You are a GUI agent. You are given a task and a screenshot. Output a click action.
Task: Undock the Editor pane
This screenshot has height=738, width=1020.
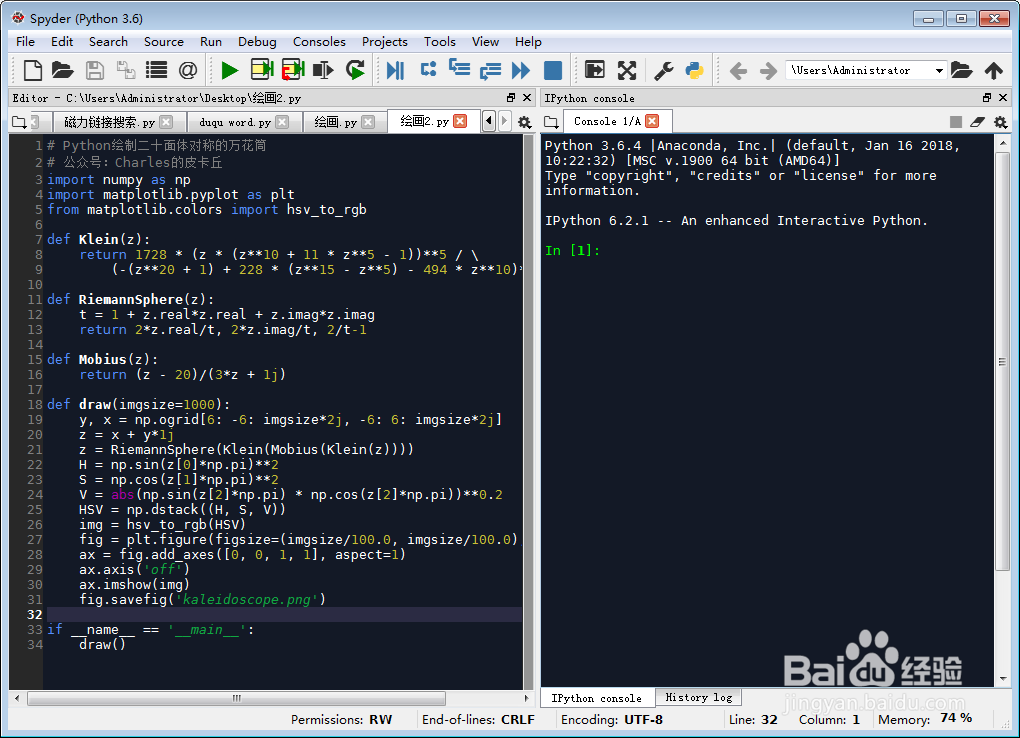coord(511,98)
